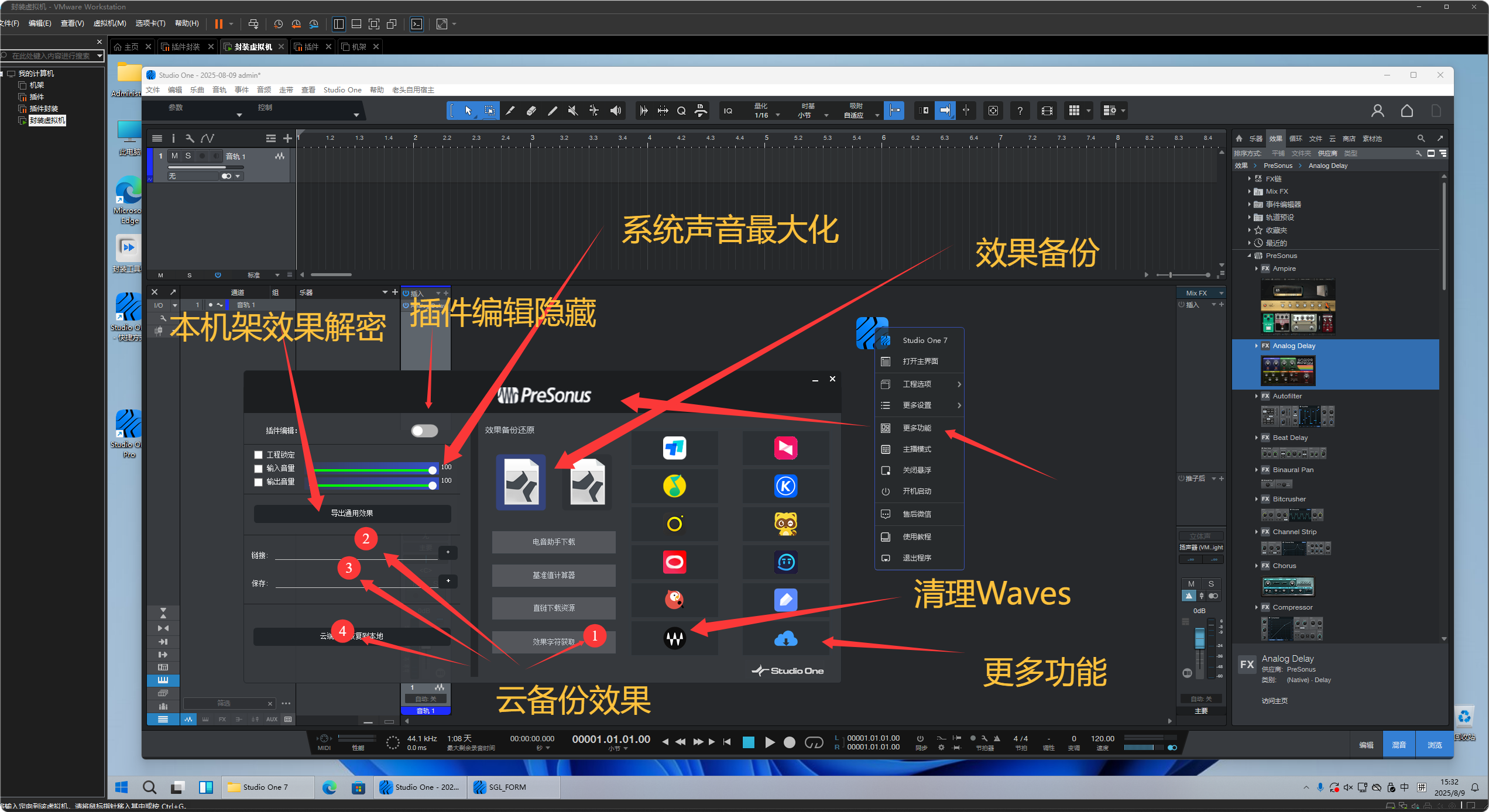Screen dimensions: 1489x812
Task: Switch to the 插件封装 VMware tab
Action: click(x=187, y=47)
